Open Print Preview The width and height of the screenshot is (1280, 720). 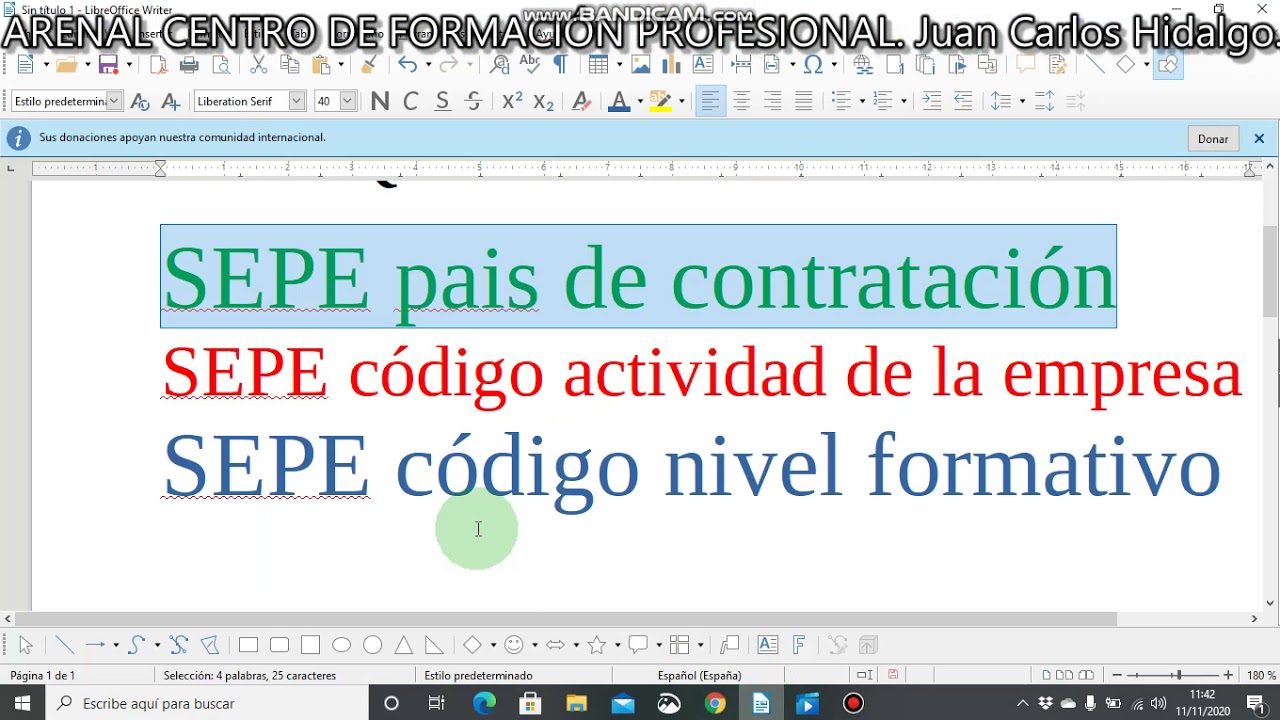(221, 65)
